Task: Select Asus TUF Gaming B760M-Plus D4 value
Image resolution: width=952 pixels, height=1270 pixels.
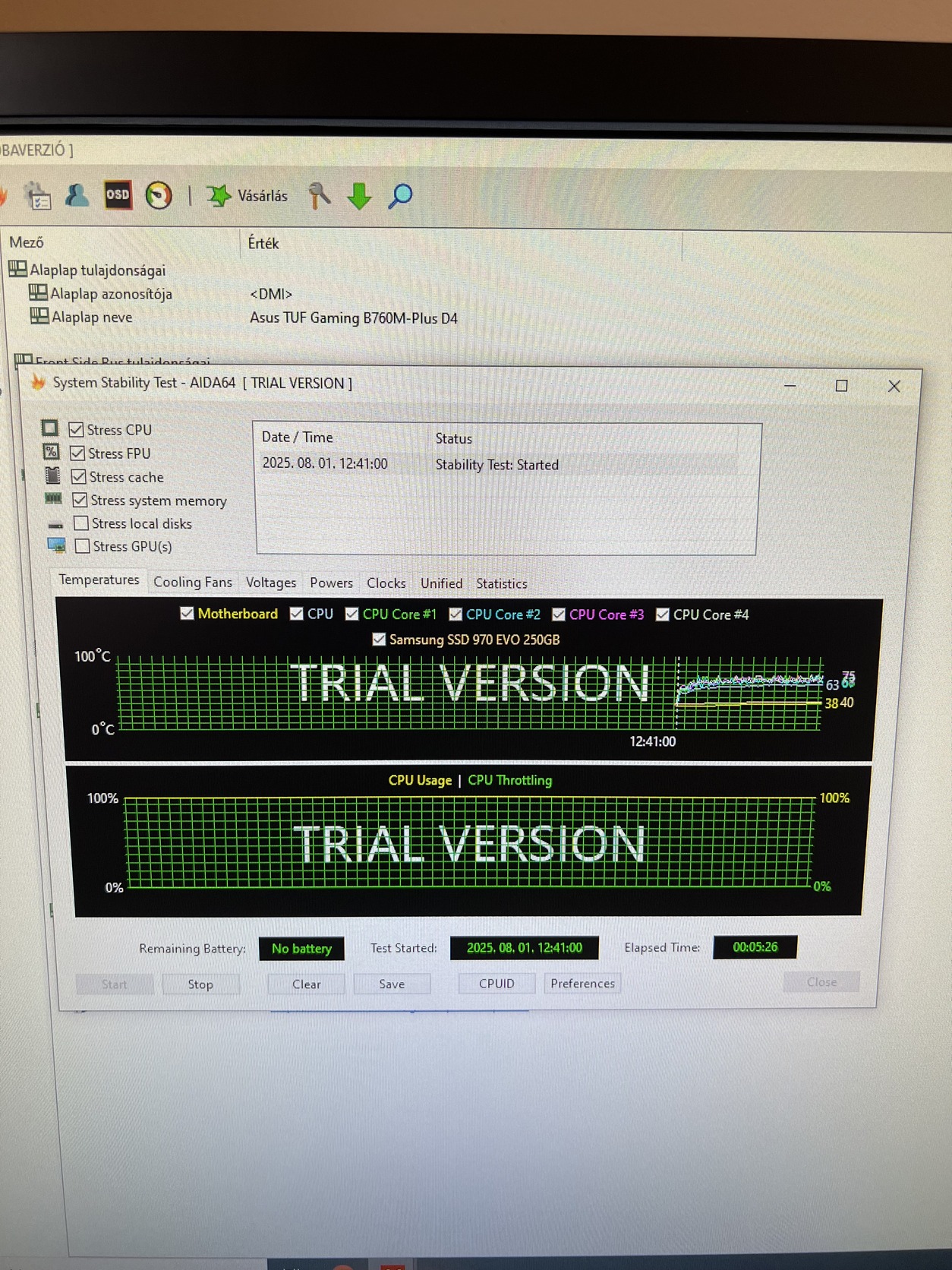Action: [354, 317]
